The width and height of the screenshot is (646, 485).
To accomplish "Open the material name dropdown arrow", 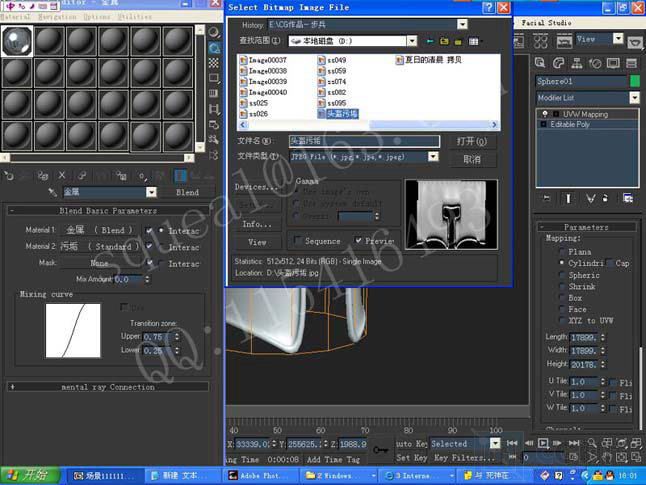I will 151,192.
